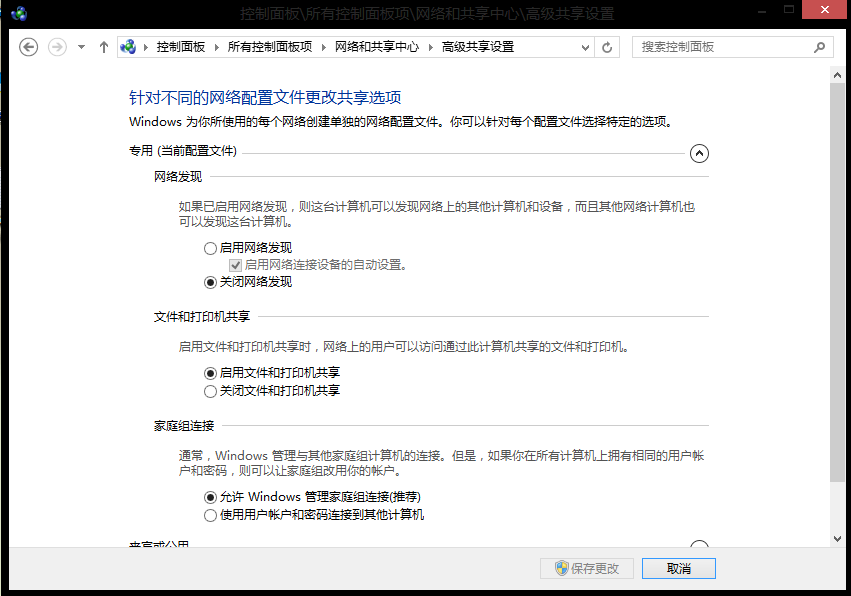Expand the 来宾或公用 section chevron

(x=699, y=544)
